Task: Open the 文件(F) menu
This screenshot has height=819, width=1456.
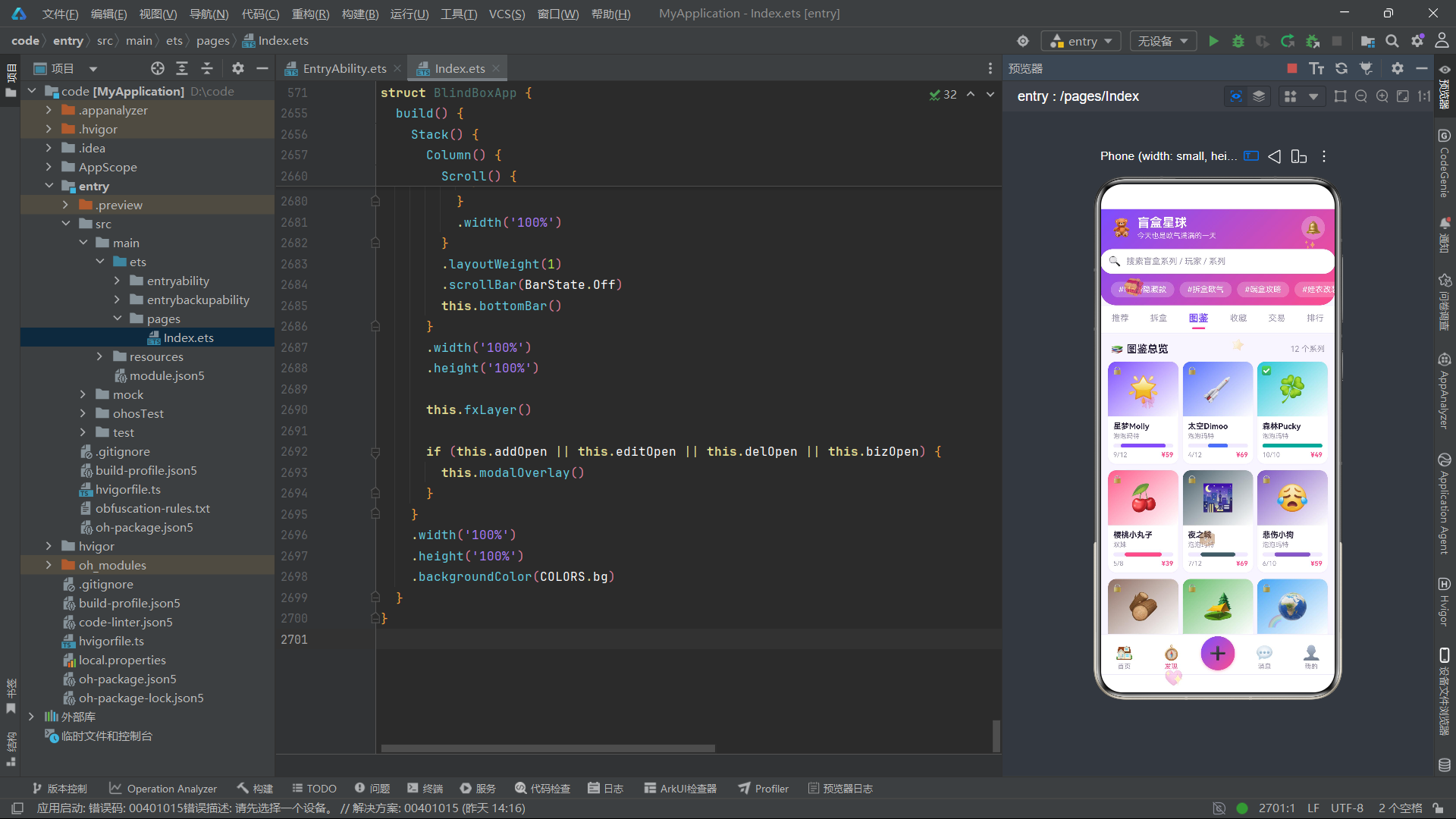Action: [60, 14]
